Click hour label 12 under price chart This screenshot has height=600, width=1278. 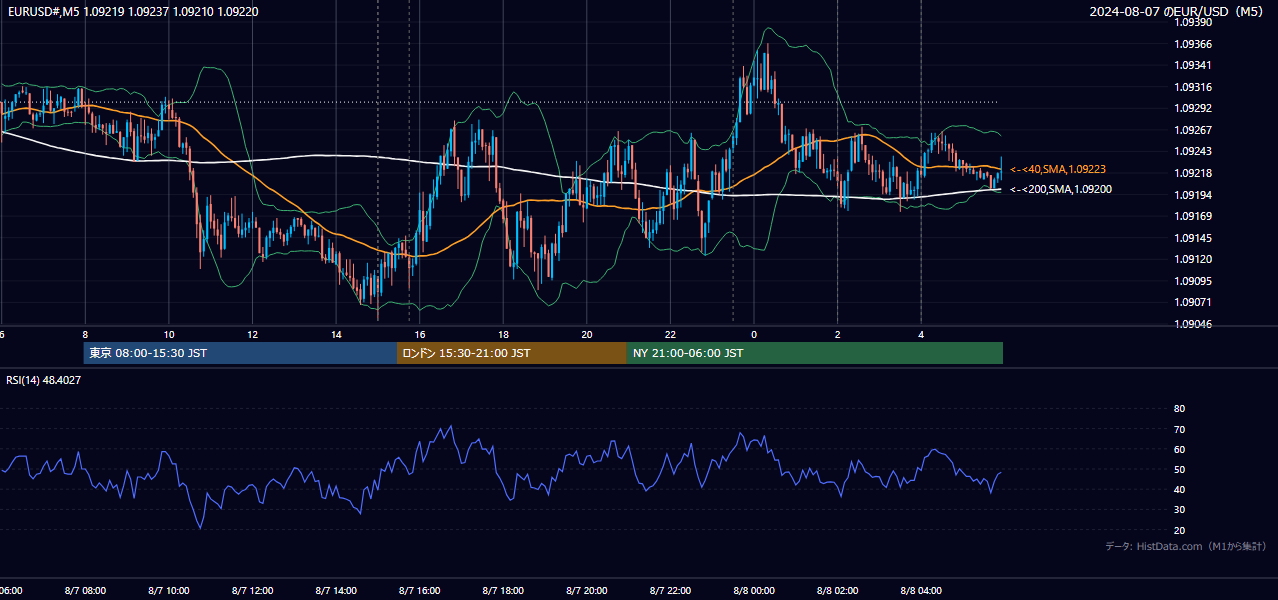click(x=253, y=334)
